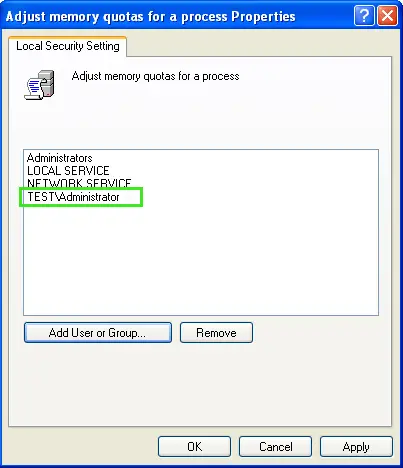Image resolution: width=403 pixels, height=468 pixels.
Task: Click the security policy server icon
Action: [39, 85]
